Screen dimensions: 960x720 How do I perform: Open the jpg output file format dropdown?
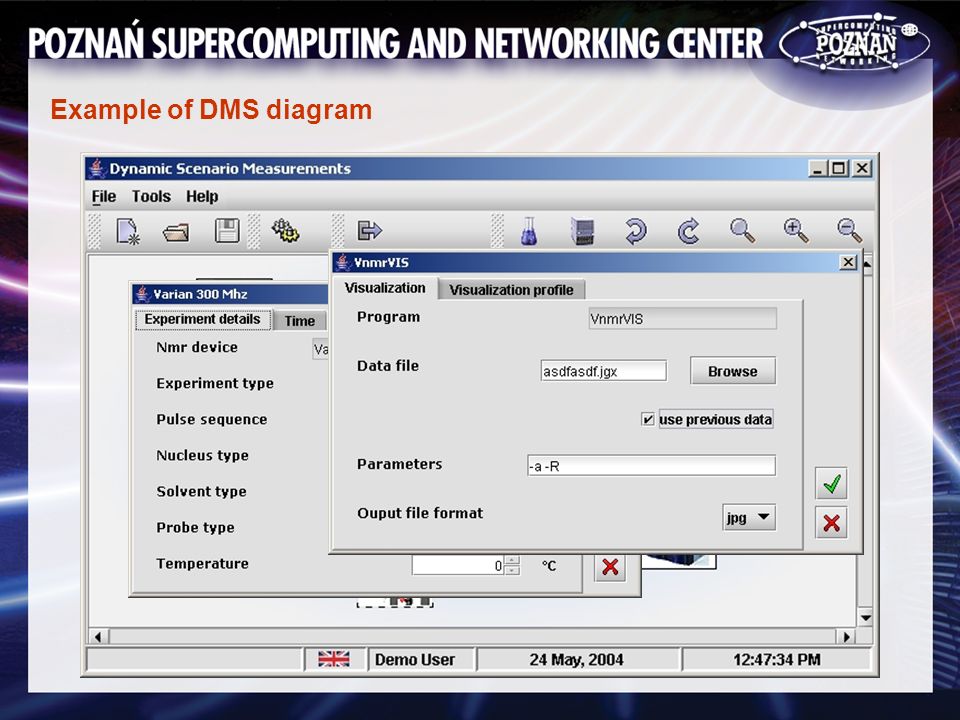tap(749, 517)
